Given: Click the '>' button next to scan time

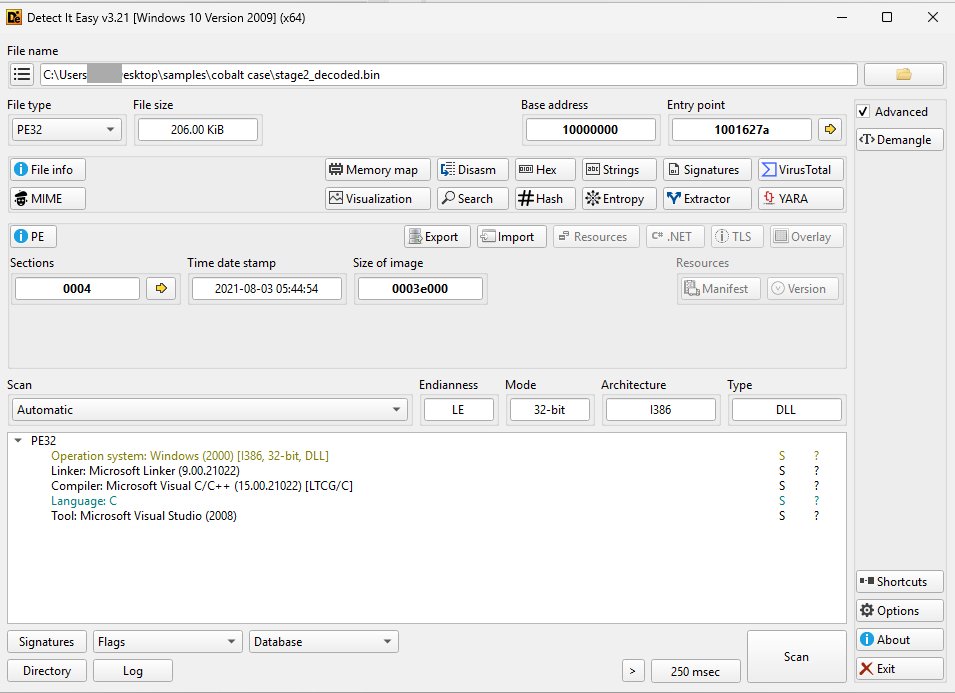Looking at the screenshot, I should [x=633, y=671].
